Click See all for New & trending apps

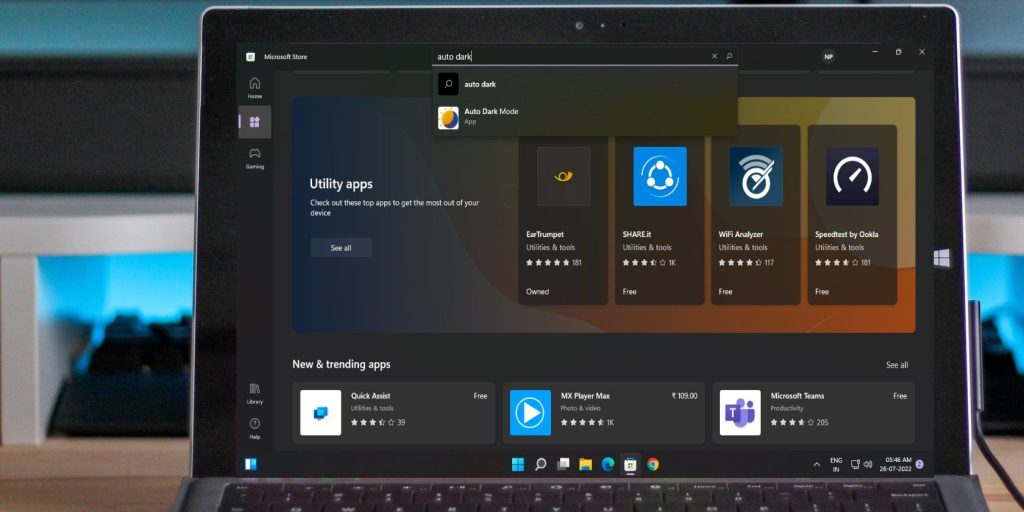(897, 365)
